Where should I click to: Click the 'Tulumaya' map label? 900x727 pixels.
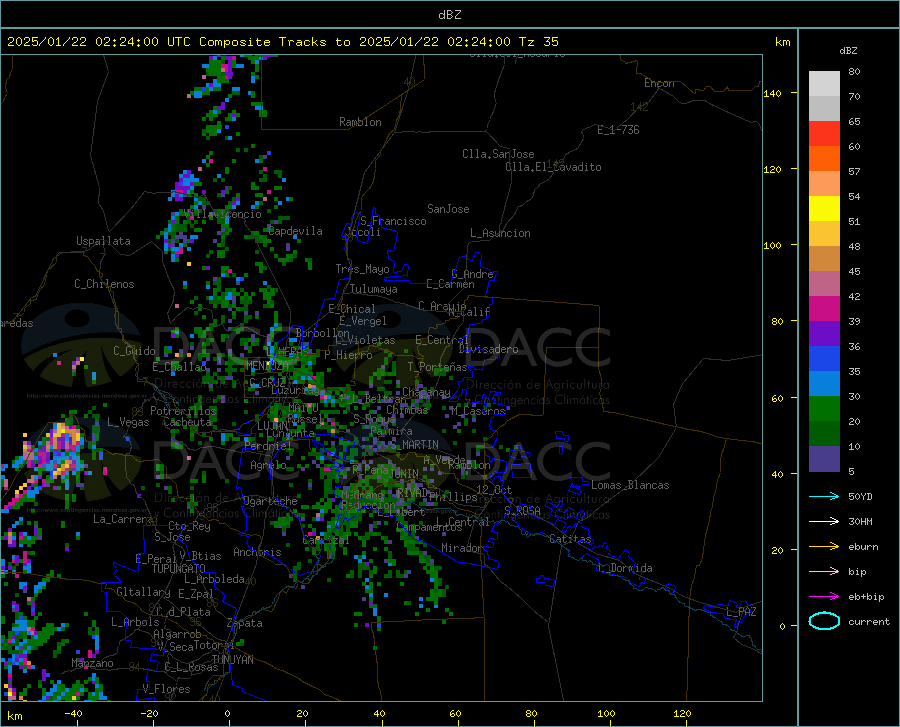click(x=374, y=289)
